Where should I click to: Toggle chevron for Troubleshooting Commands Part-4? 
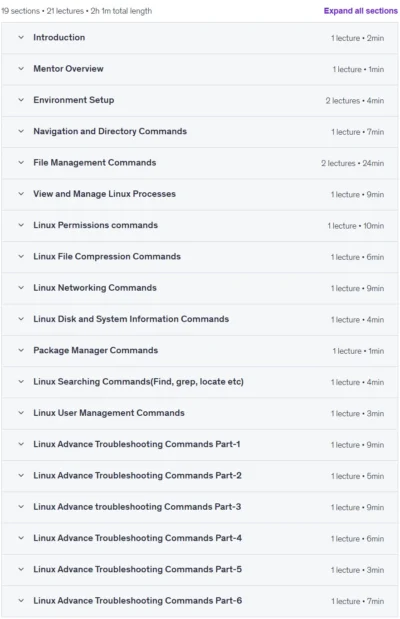pyautogui.click(x=21, y=538)
